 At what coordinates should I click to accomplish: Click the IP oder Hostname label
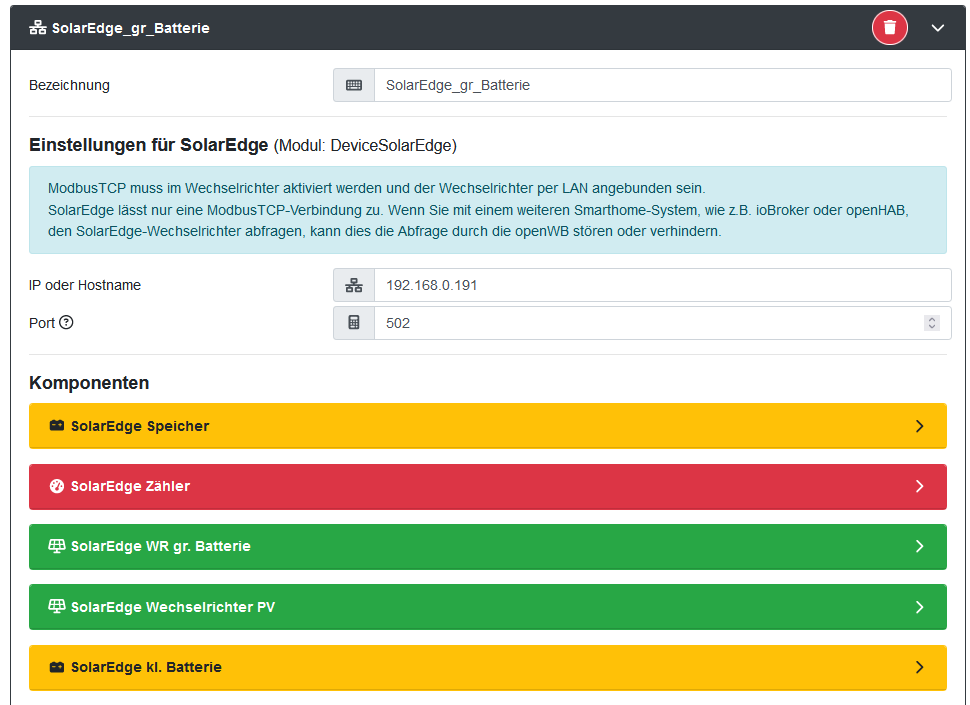pyautogui.click(x=85, y=285)
